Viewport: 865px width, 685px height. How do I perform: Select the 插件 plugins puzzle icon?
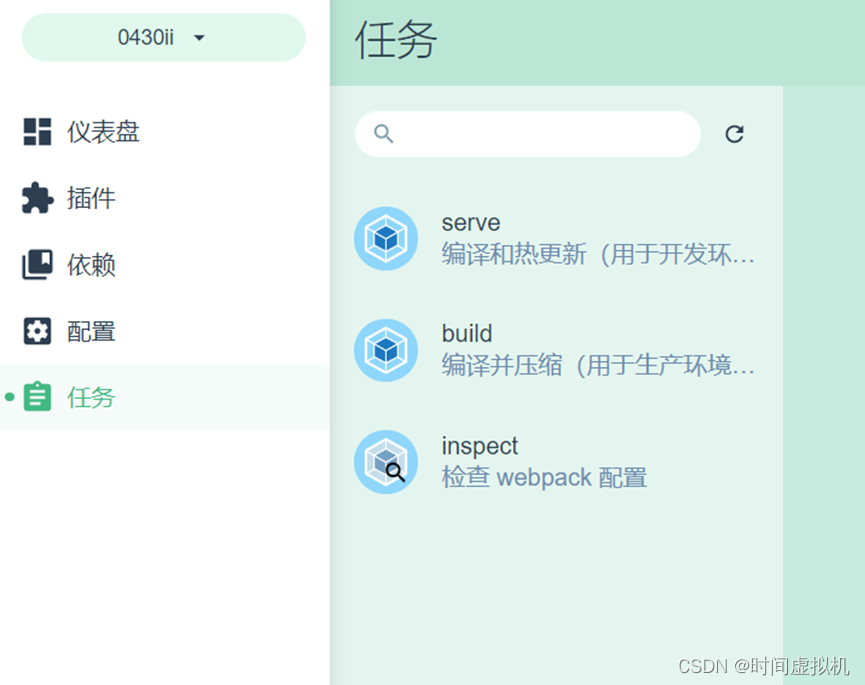click(x=39, y=198)
